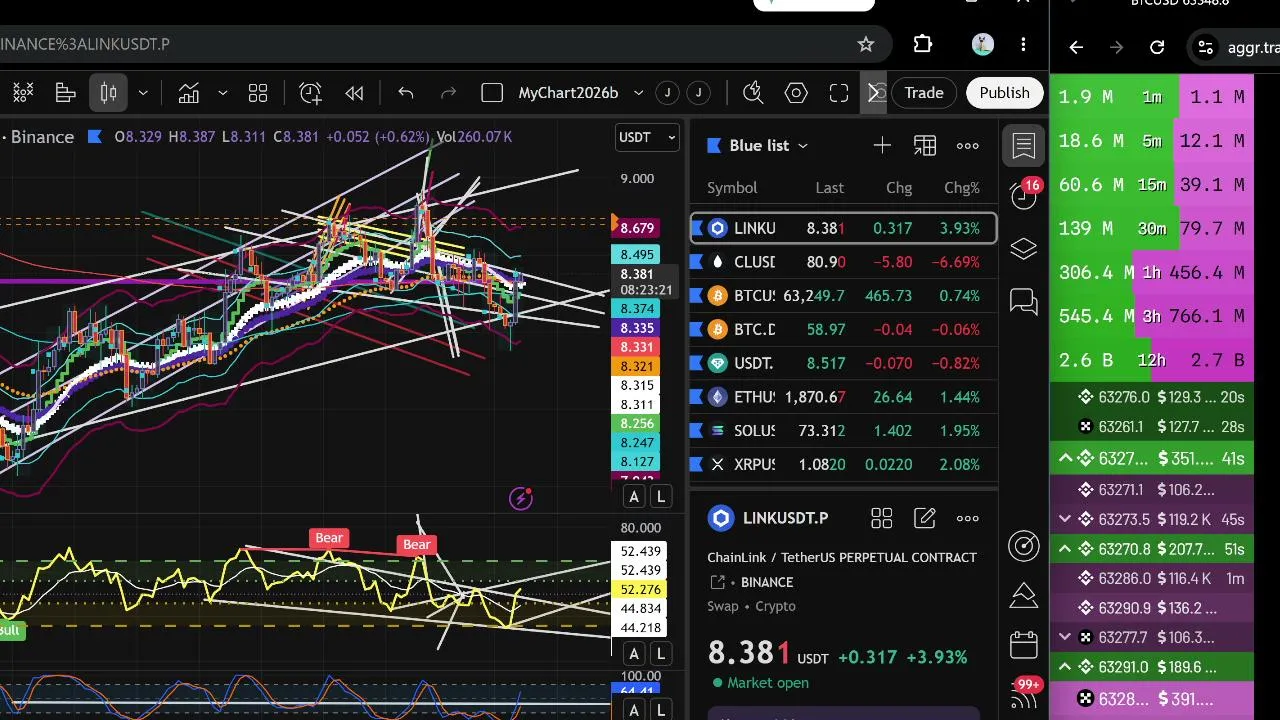Click the purple lightning icon on chart
This screenshot has width=1280, height=720.
[x=520, y=498]
